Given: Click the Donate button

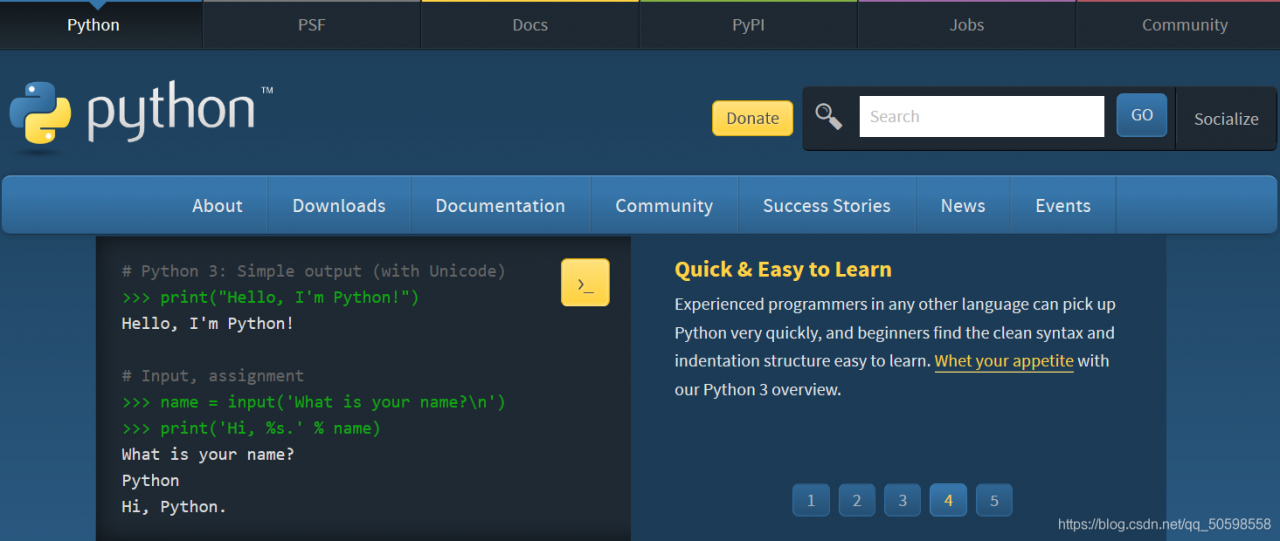Looking at the screenshot, I should pyautogui.click(x=752, y=118).
